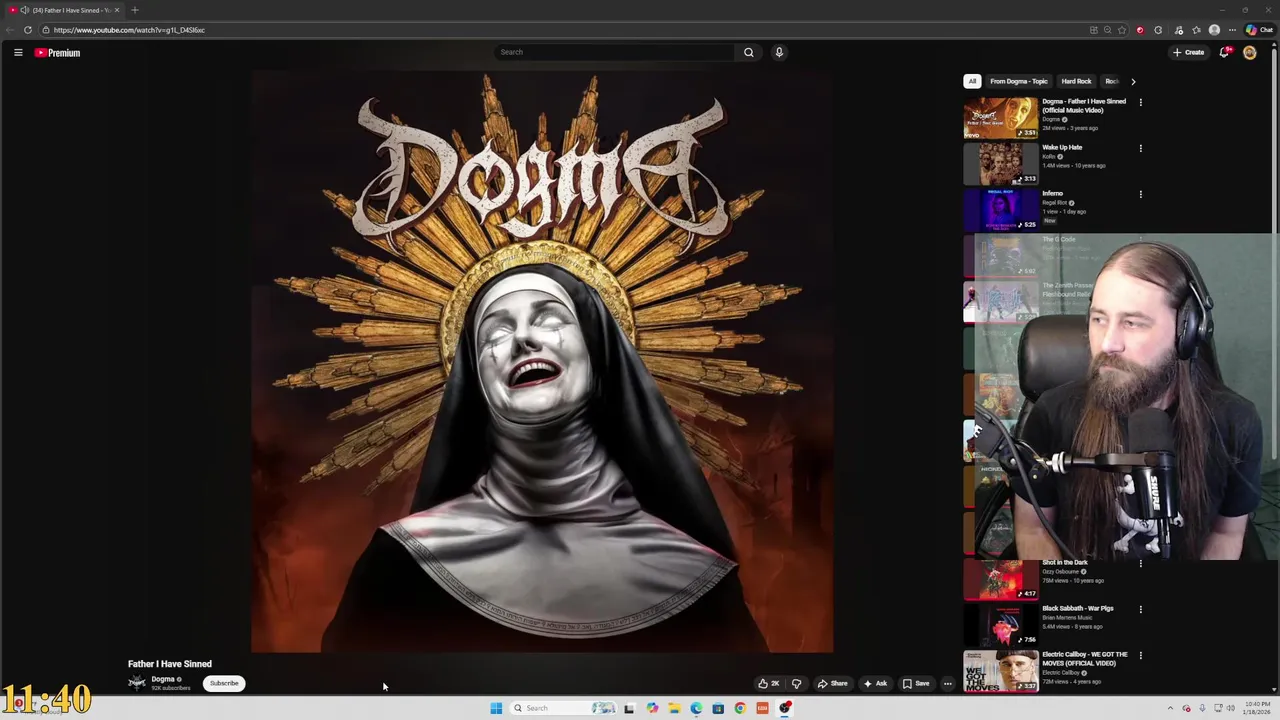This screenshot has height=720, width=1280.
Task: Open more actions ellipsis below video
Action: 948,684
